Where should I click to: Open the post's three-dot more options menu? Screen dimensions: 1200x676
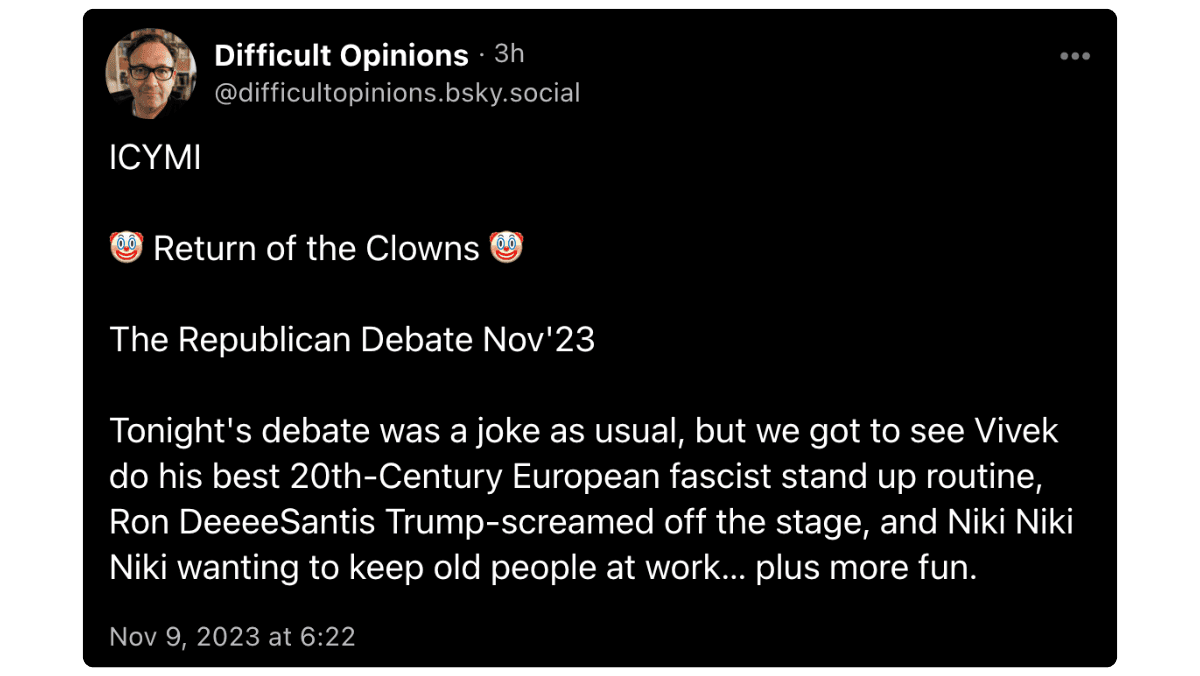tap(1075, 56)
